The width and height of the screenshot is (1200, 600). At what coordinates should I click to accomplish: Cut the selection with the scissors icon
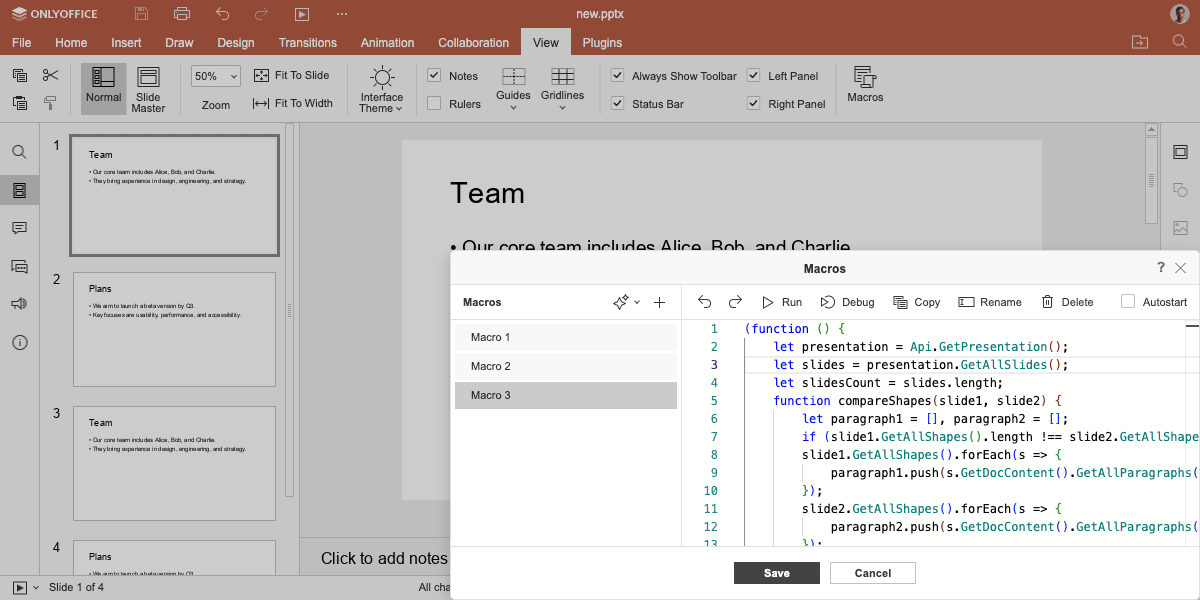[x=51, y=75]
